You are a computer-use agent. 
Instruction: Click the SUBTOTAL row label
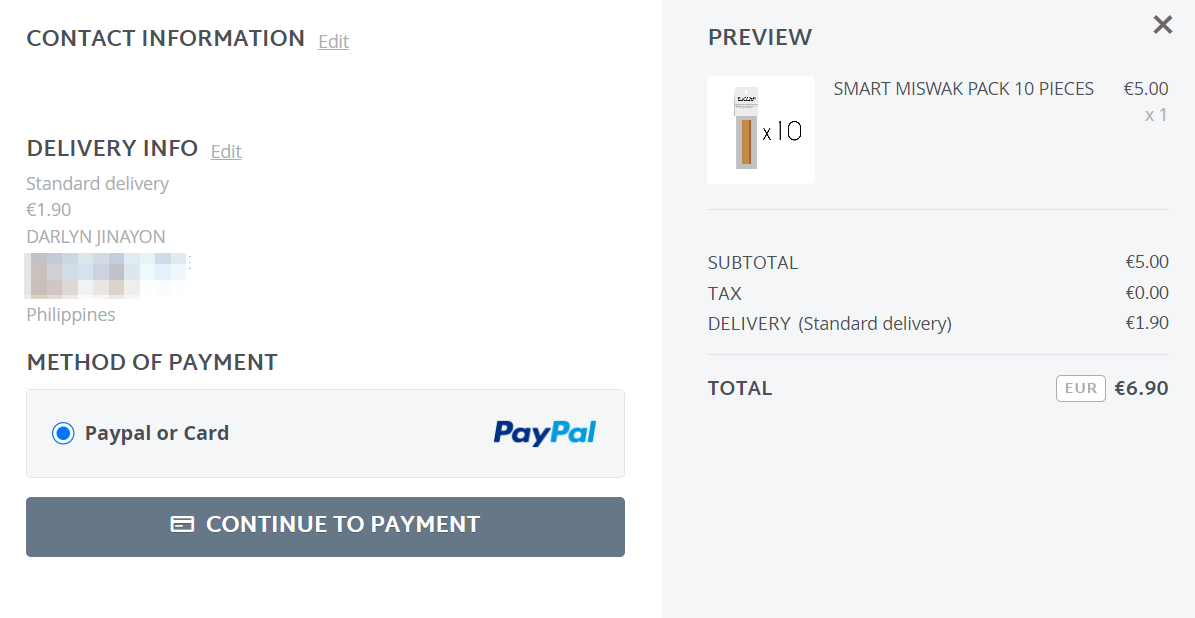coord(752,263)
